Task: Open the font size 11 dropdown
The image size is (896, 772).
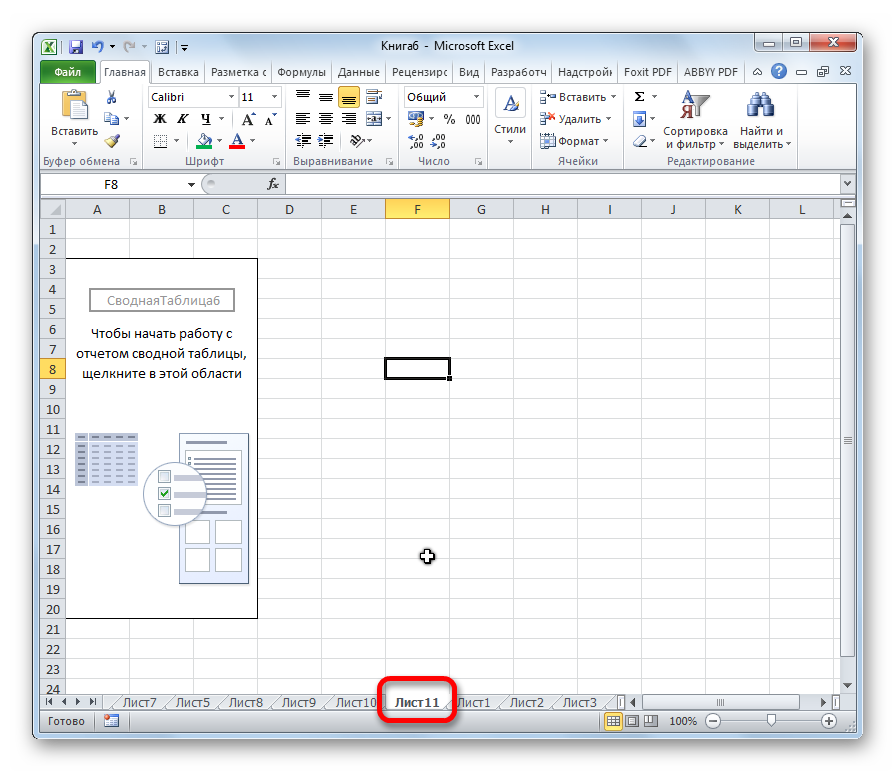Action: (274, 97)
